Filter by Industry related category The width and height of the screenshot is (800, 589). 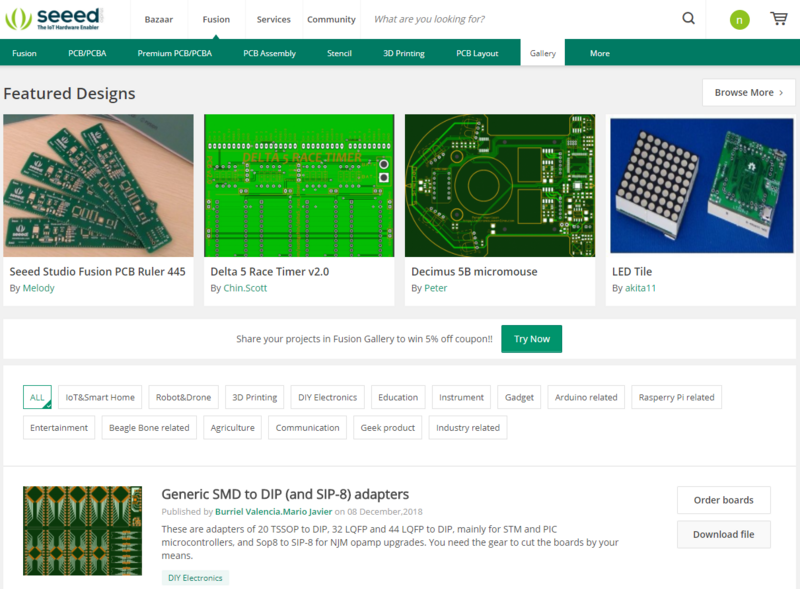pos(468,428)
